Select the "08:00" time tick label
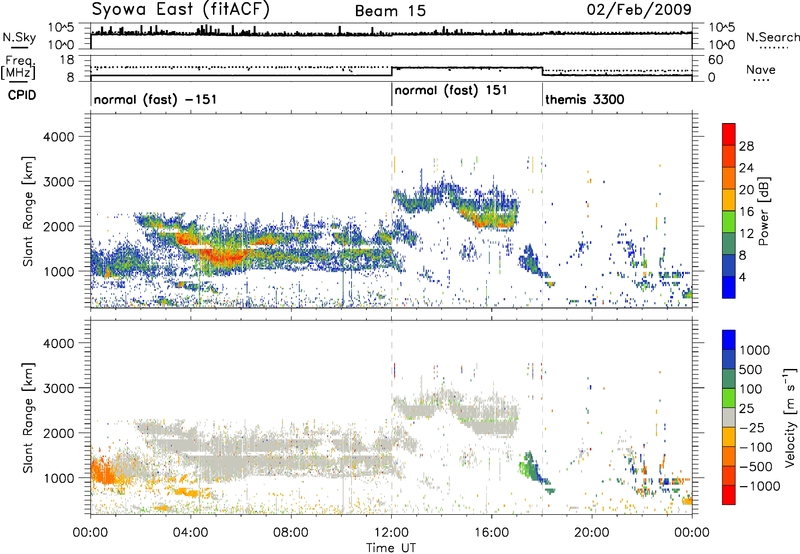Viewport: 800px width, 554px height. pyautogui.click(x=290, y=533)
